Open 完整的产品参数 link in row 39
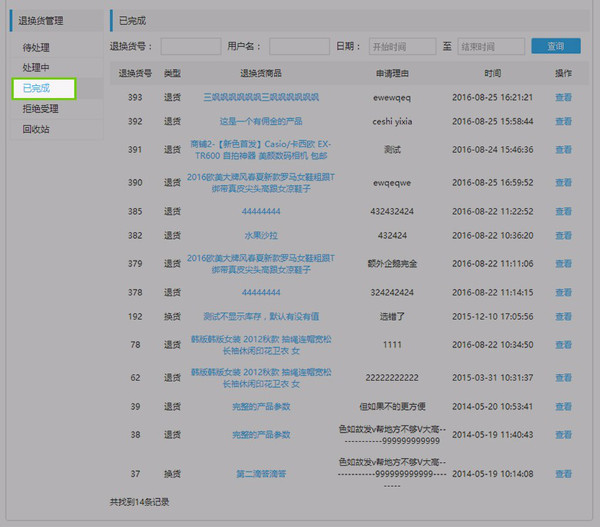The image size is (600, 527). [261, 406]
